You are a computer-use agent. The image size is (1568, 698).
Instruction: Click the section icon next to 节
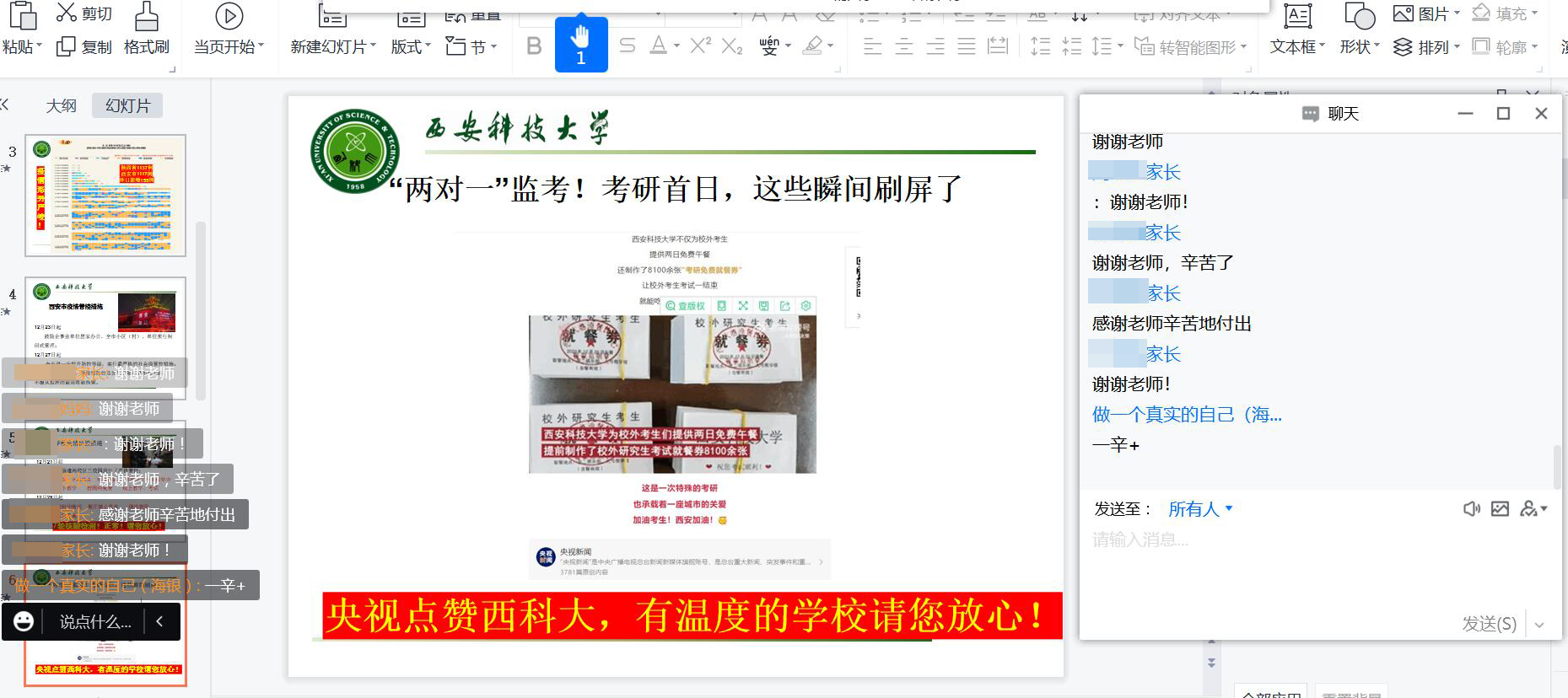(x=455, y=46)
